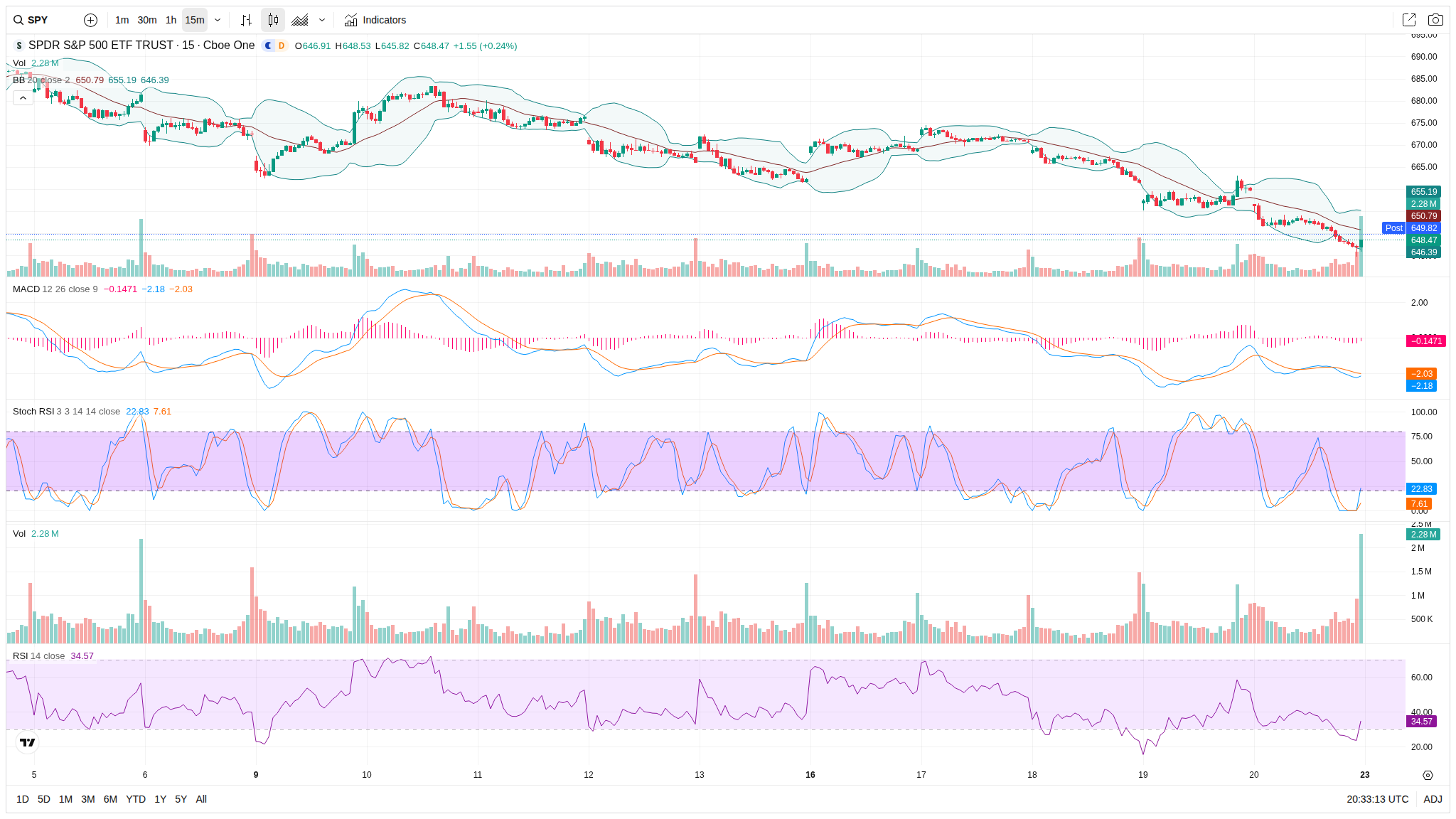
Task: Toggle the extended hours moon badge
Action: (x=268, y=45)
